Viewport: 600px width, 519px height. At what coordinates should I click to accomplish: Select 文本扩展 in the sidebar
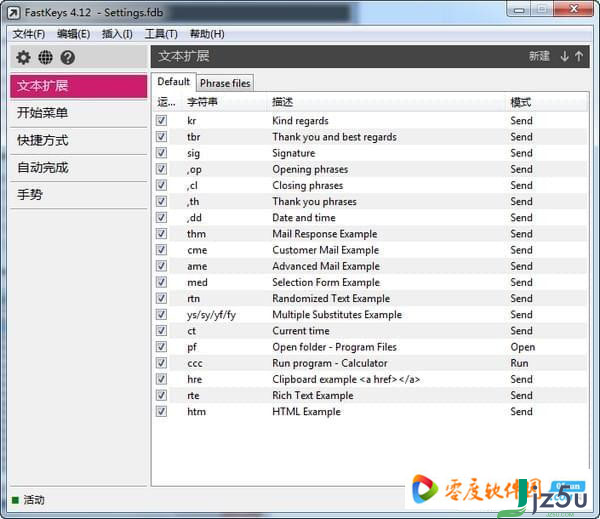78,86
